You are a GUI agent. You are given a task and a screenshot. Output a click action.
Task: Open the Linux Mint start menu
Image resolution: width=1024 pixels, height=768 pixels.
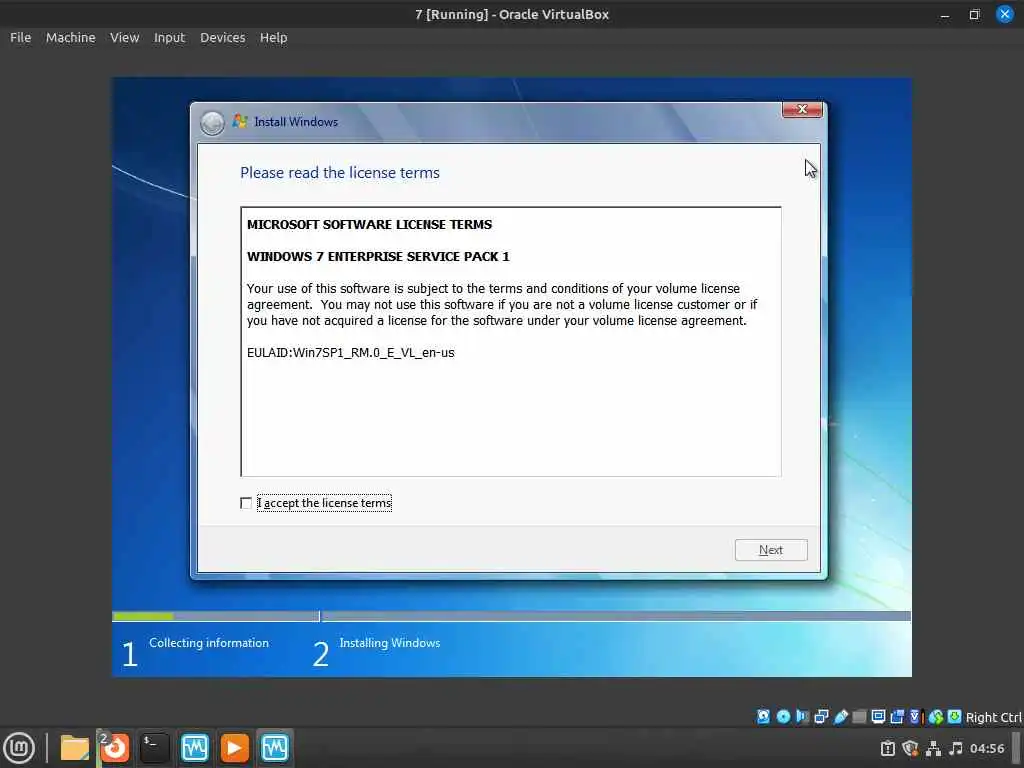tap(20, 748)
